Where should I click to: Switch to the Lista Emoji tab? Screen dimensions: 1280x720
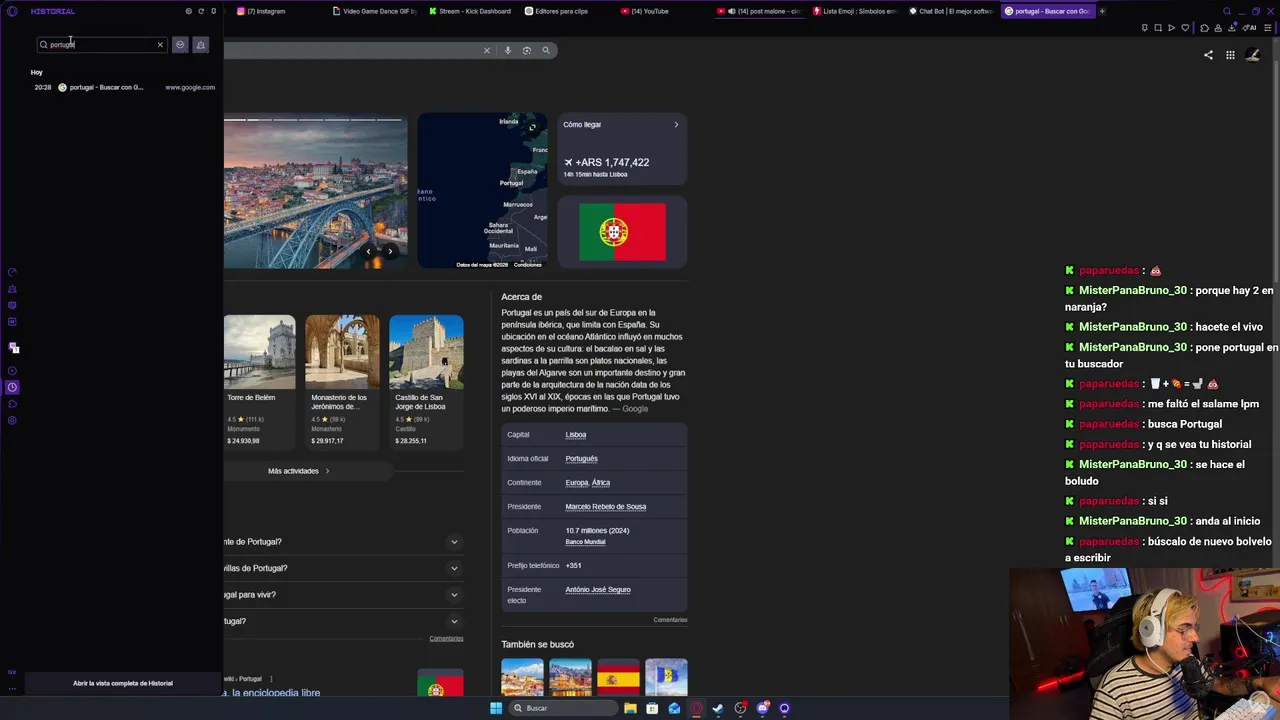[855, 11]
